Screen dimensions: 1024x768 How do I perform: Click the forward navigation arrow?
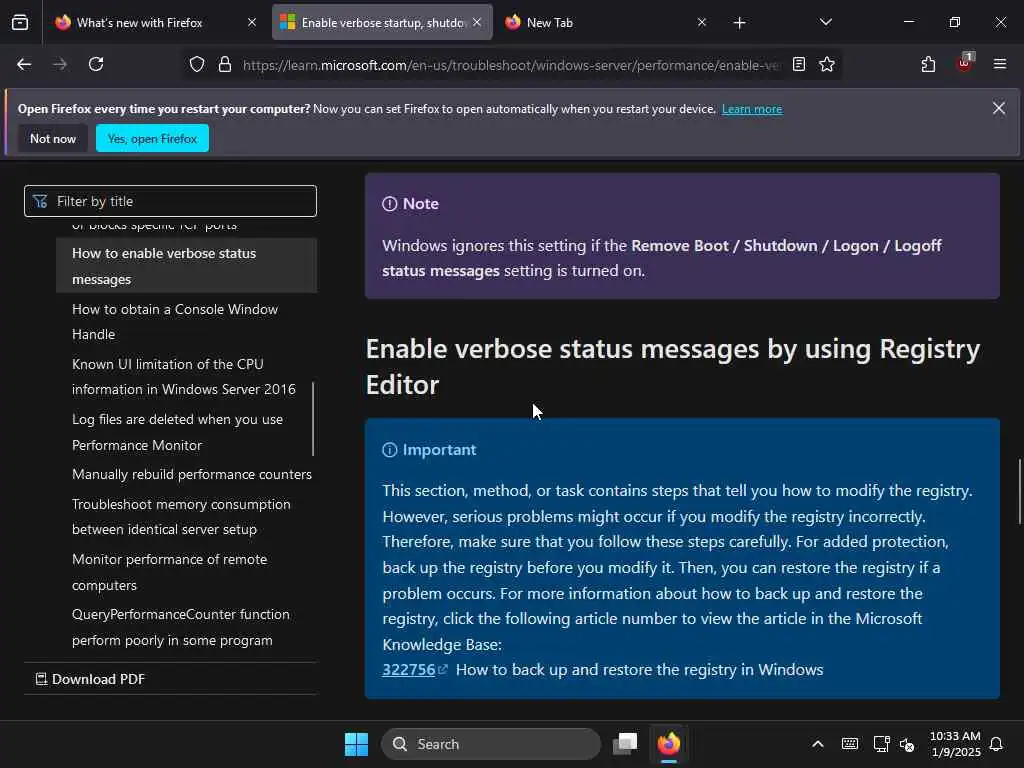click(59, 64)
